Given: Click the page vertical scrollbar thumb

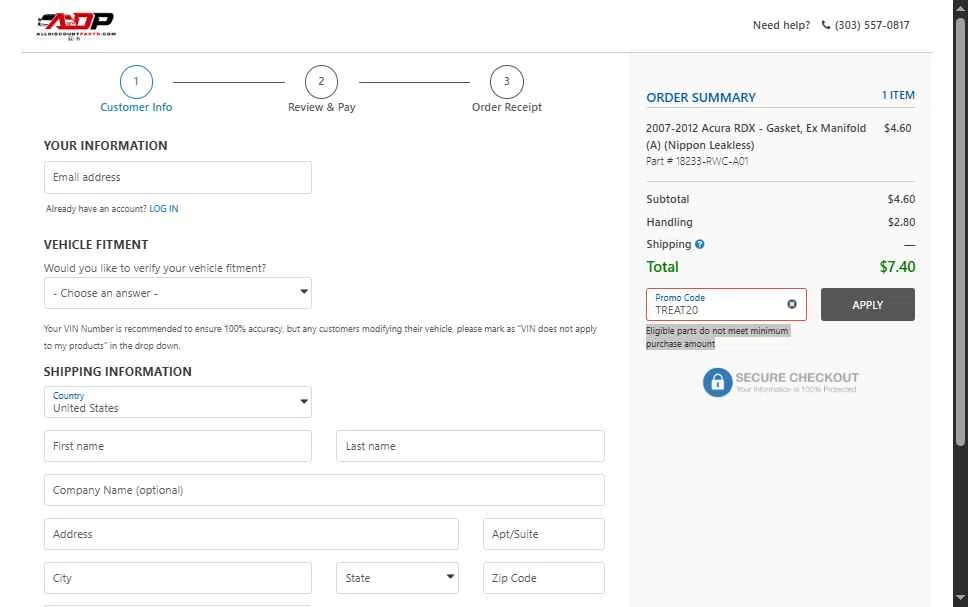Looking at the screenshot, I should pyautogui.click(x=960, y=232).
